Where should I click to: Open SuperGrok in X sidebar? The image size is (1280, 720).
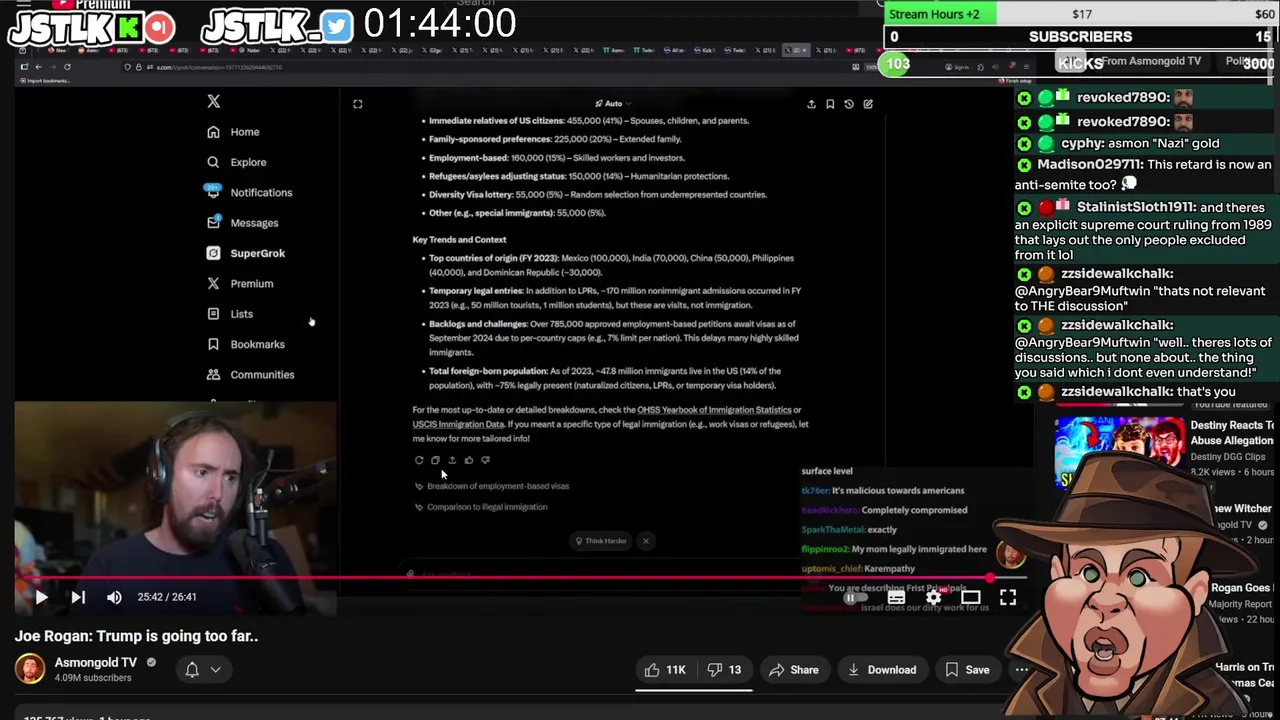pyautogui.click(x=245, y=253)
